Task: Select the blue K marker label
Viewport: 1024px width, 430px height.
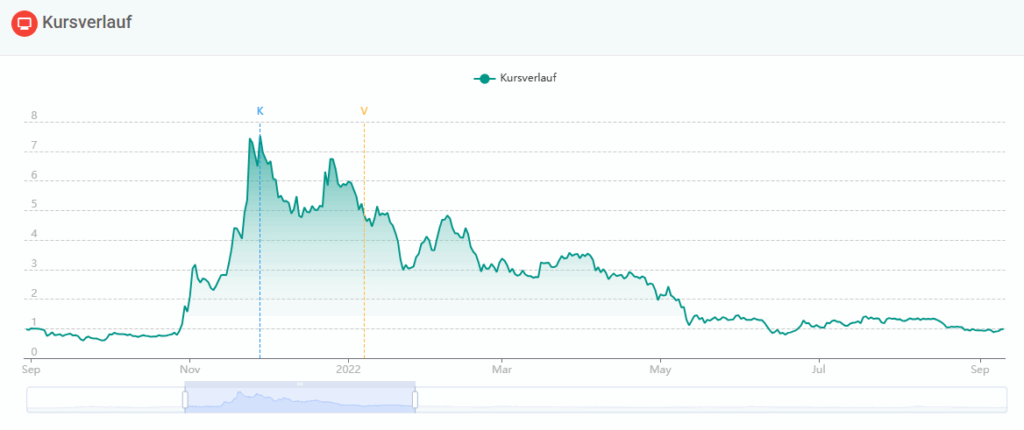Action: point(260,111)
